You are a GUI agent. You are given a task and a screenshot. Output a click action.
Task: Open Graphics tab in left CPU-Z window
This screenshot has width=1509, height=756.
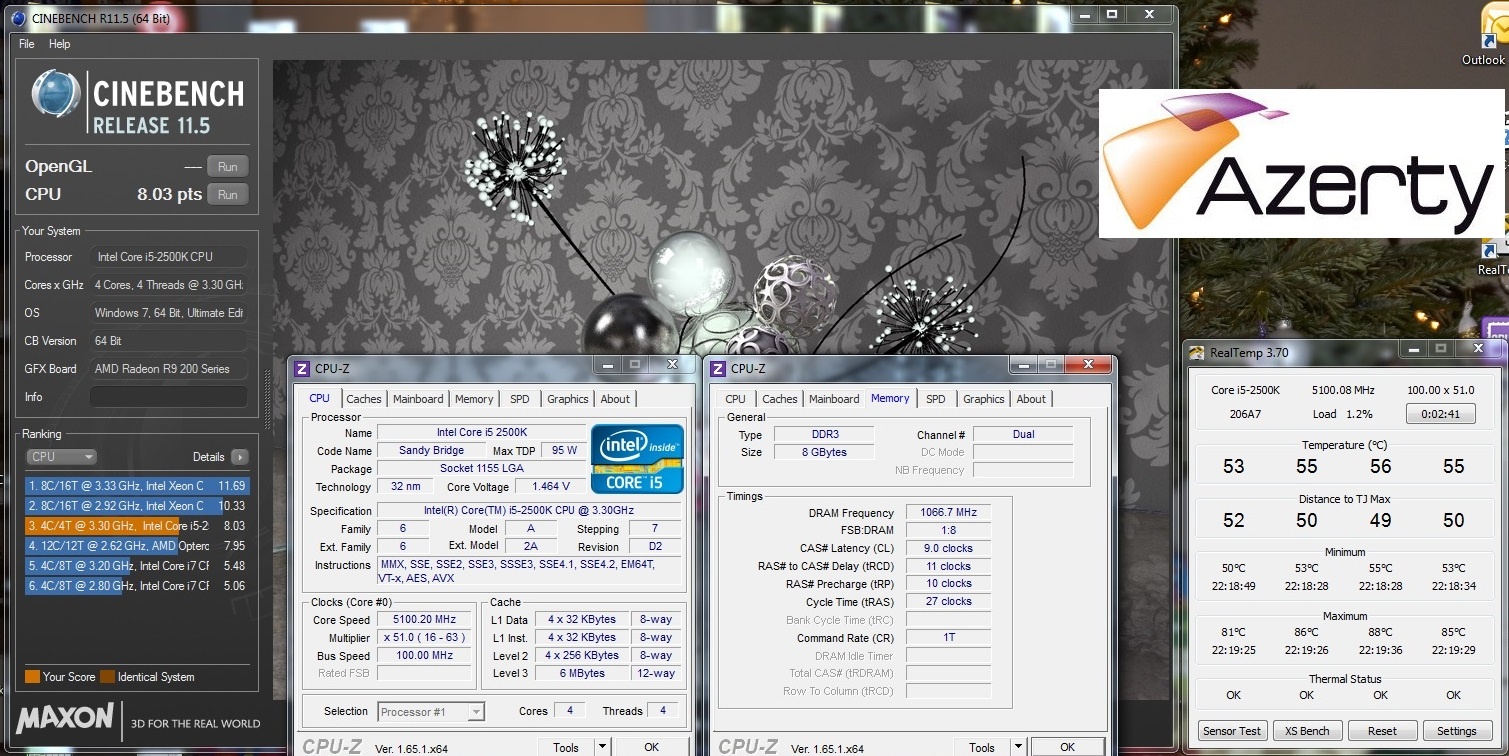pyautogui.click(x=568, y=399)
